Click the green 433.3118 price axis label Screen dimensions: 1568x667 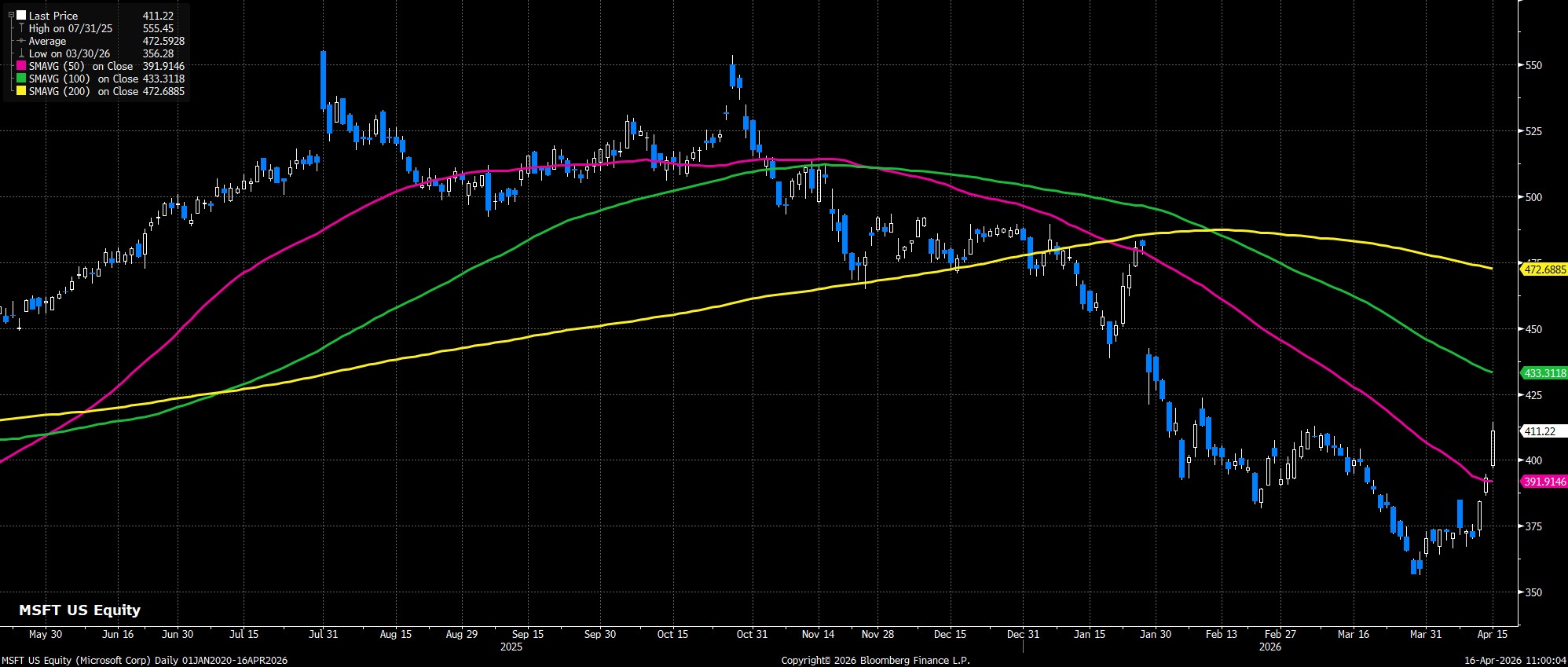click(x=1544, y=373)
